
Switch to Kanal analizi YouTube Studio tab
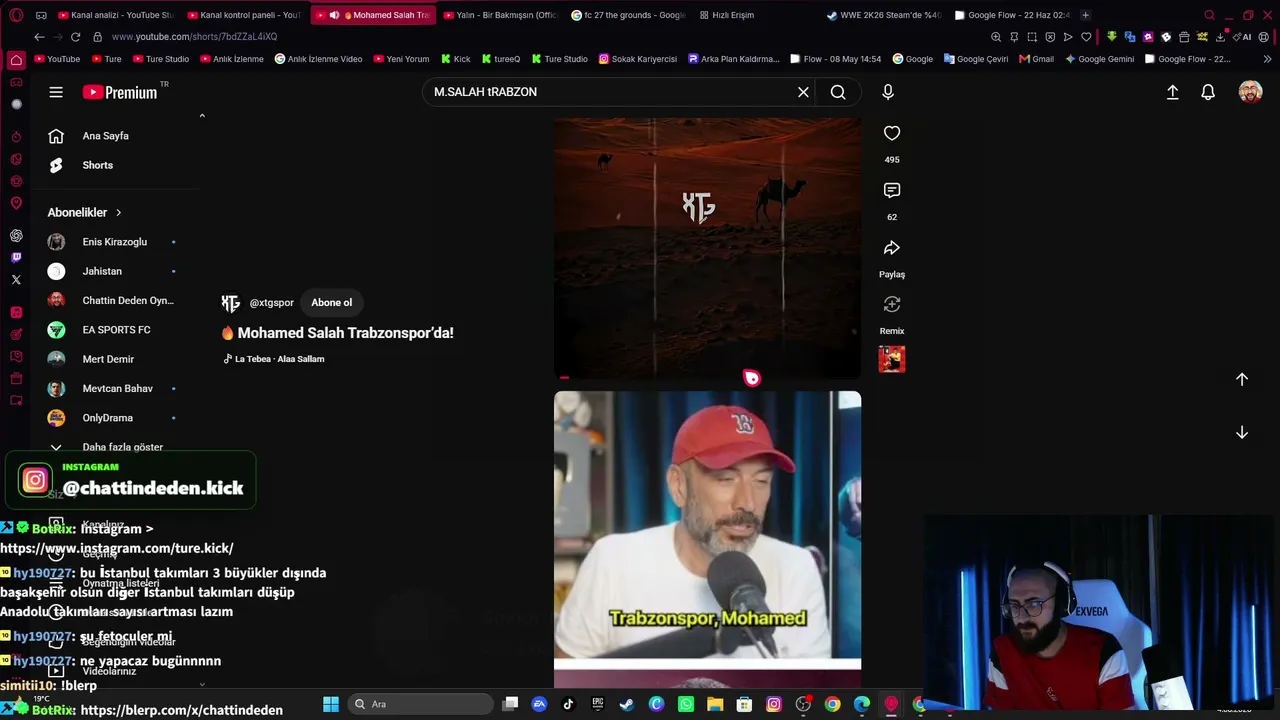(116, 15)
